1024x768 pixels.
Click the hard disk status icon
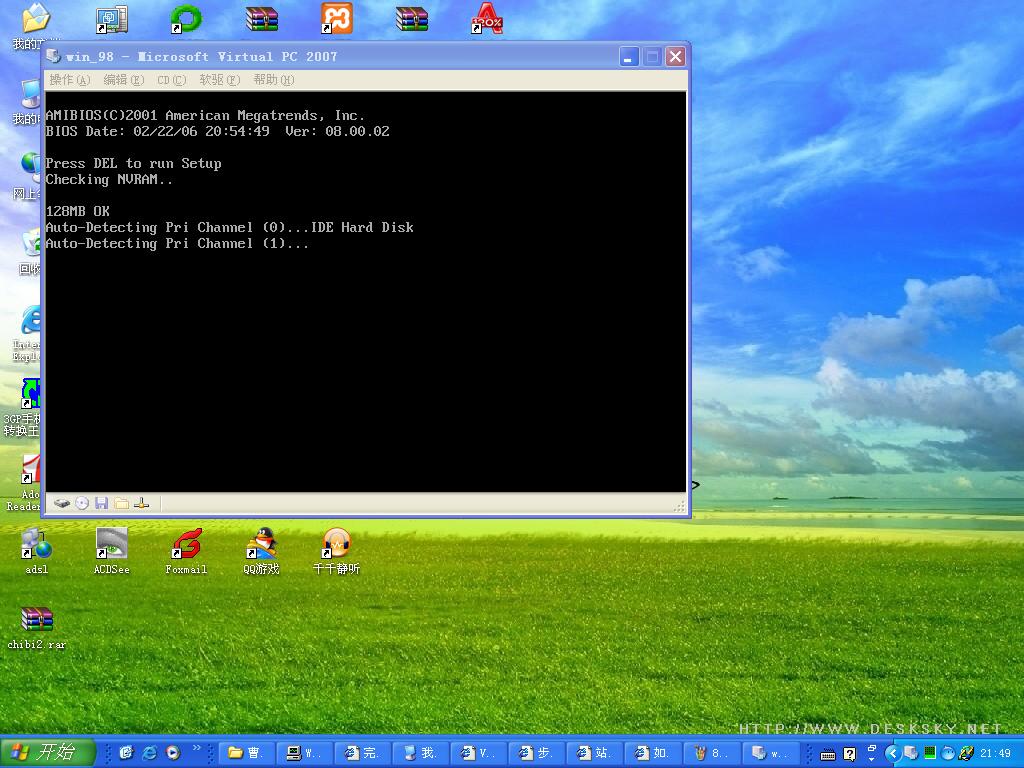62,504
